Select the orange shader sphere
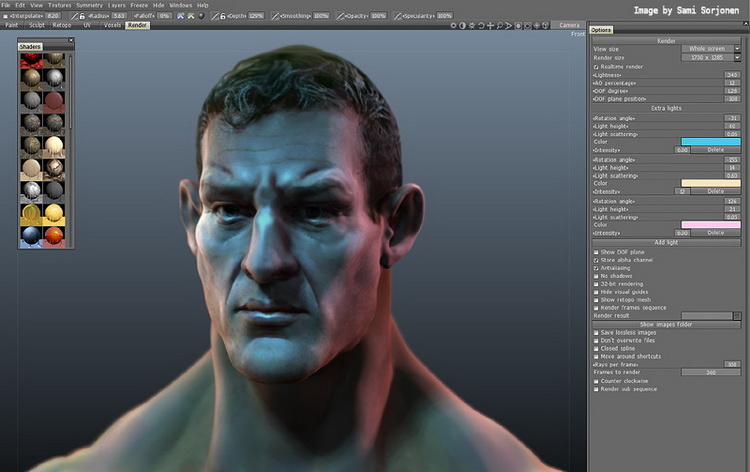 (55, 235)
